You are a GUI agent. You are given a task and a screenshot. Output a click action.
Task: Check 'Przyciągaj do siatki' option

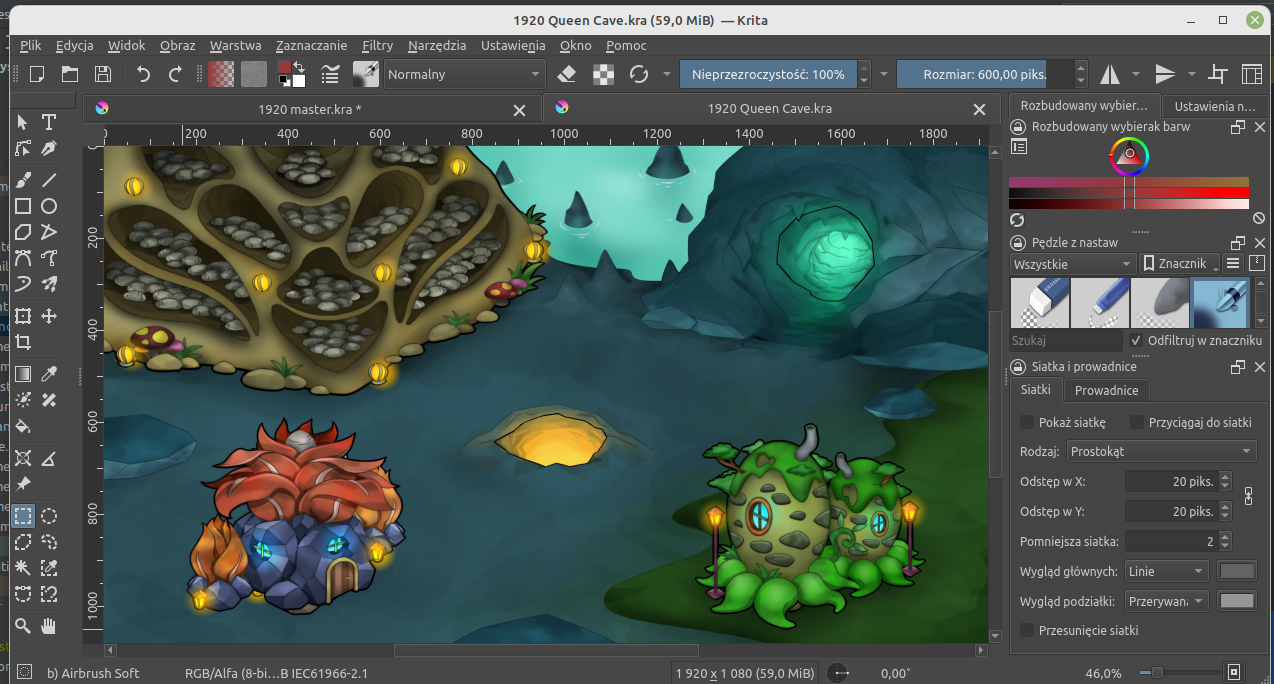[x=1137, y=422]
